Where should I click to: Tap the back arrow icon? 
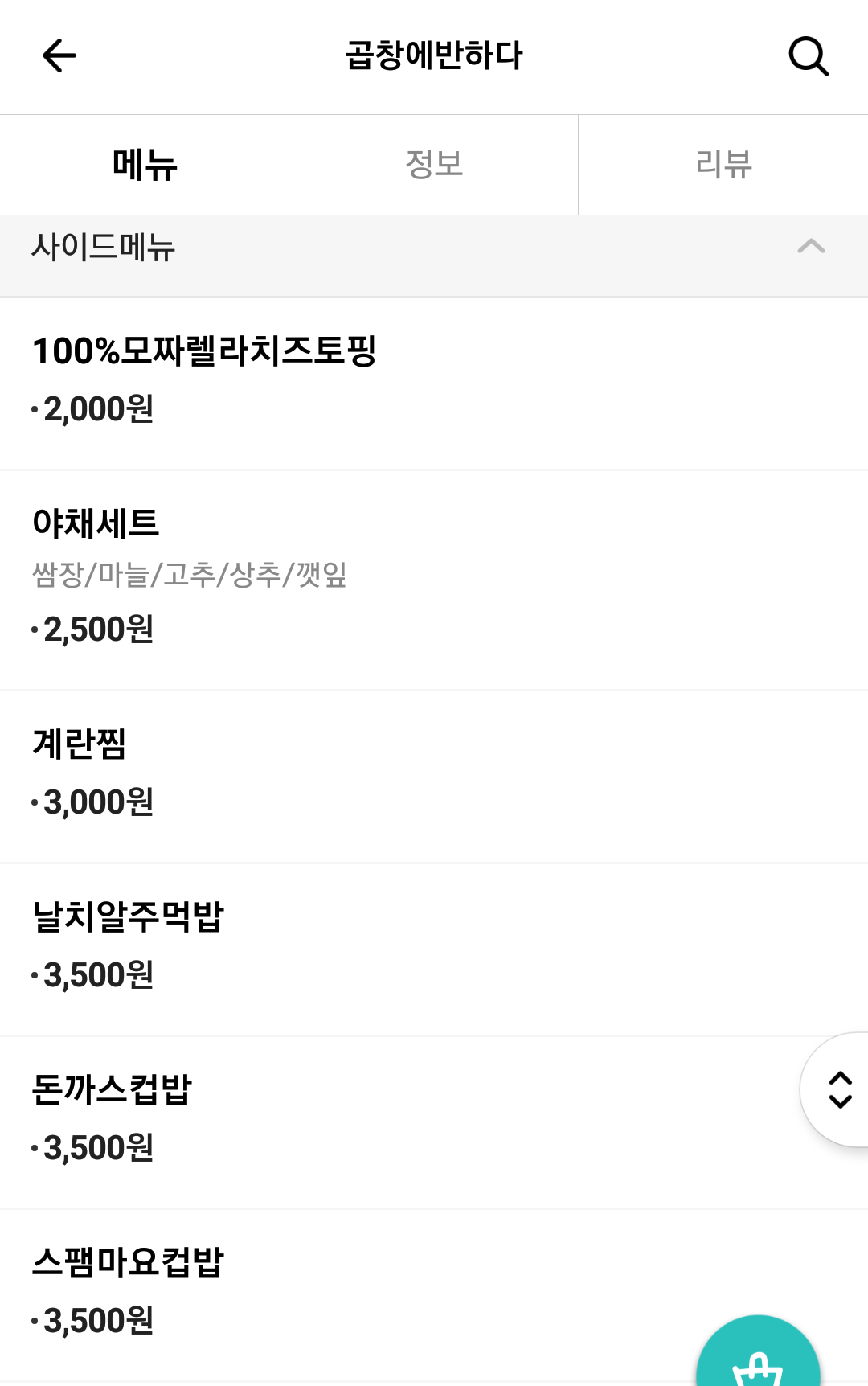point(59,56)
